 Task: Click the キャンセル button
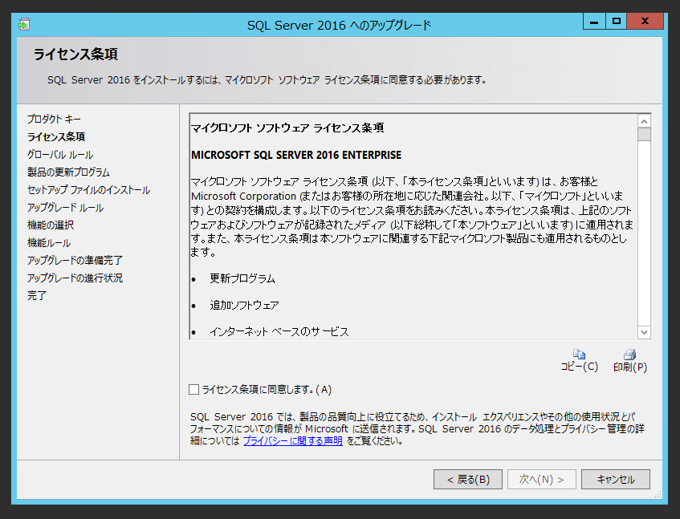click(x=615, y=479)
